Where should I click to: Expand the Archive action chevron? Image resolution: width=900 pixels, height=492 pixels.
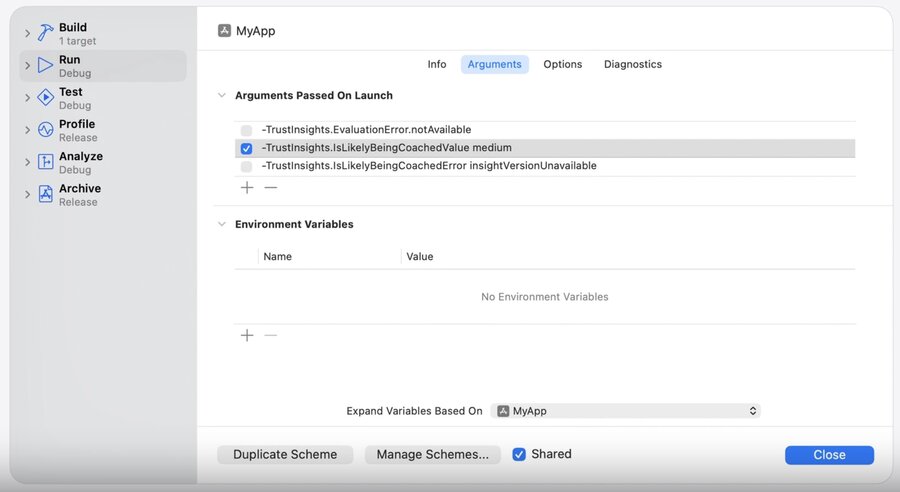tap(27, 194)
